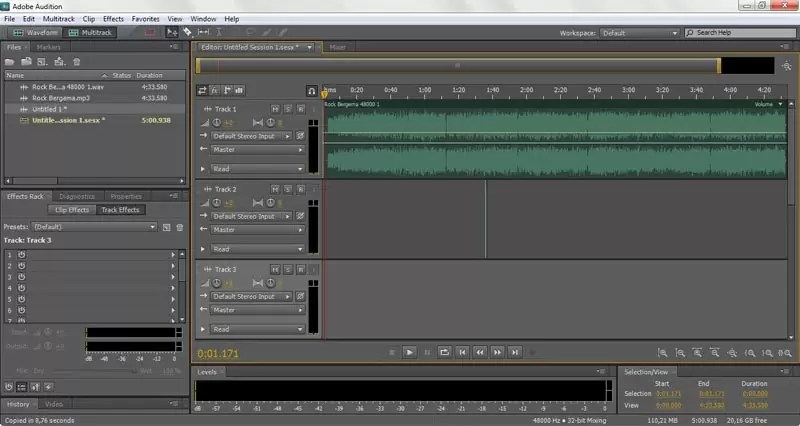The height and width of the screenshot is (426, 800).
Task: Click the New File icon in Files panel
Action: coord(42,62)
